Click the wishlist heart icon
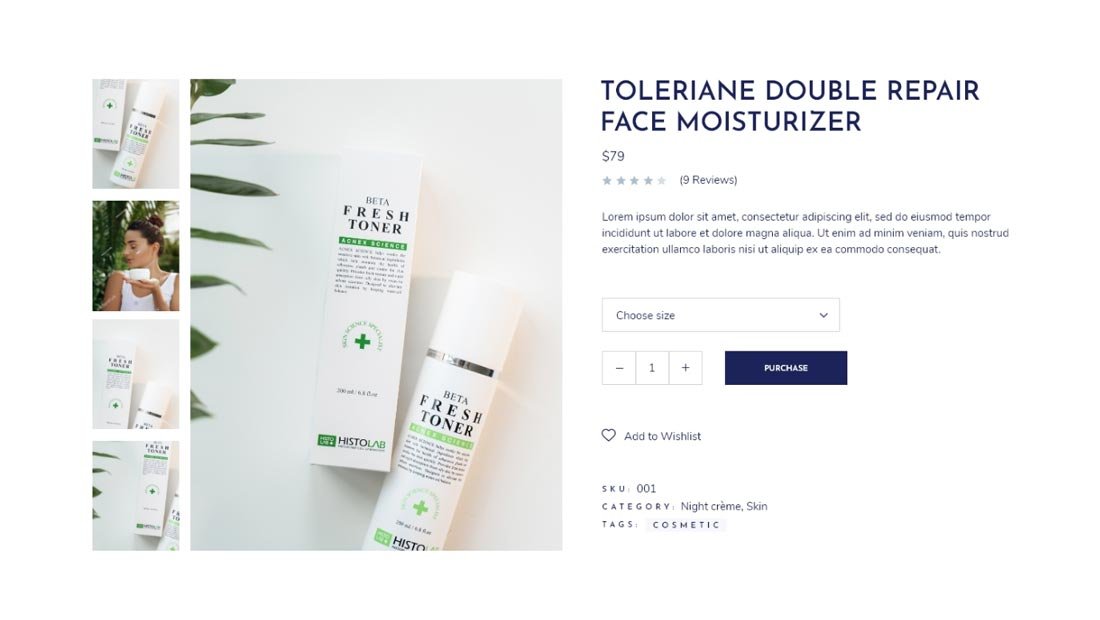 (x=608, y=436)
